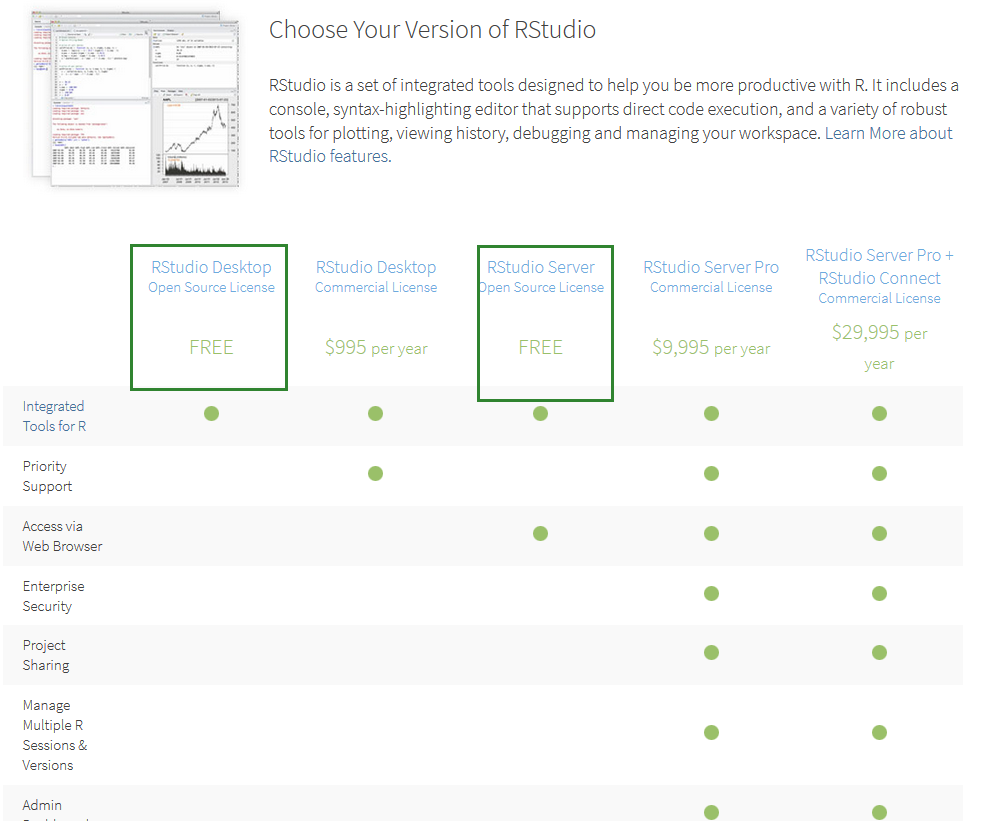This screenshot has height=821, width=994.
Task: Click the 'Enterprise Security' row label
Action: (53, 596)
